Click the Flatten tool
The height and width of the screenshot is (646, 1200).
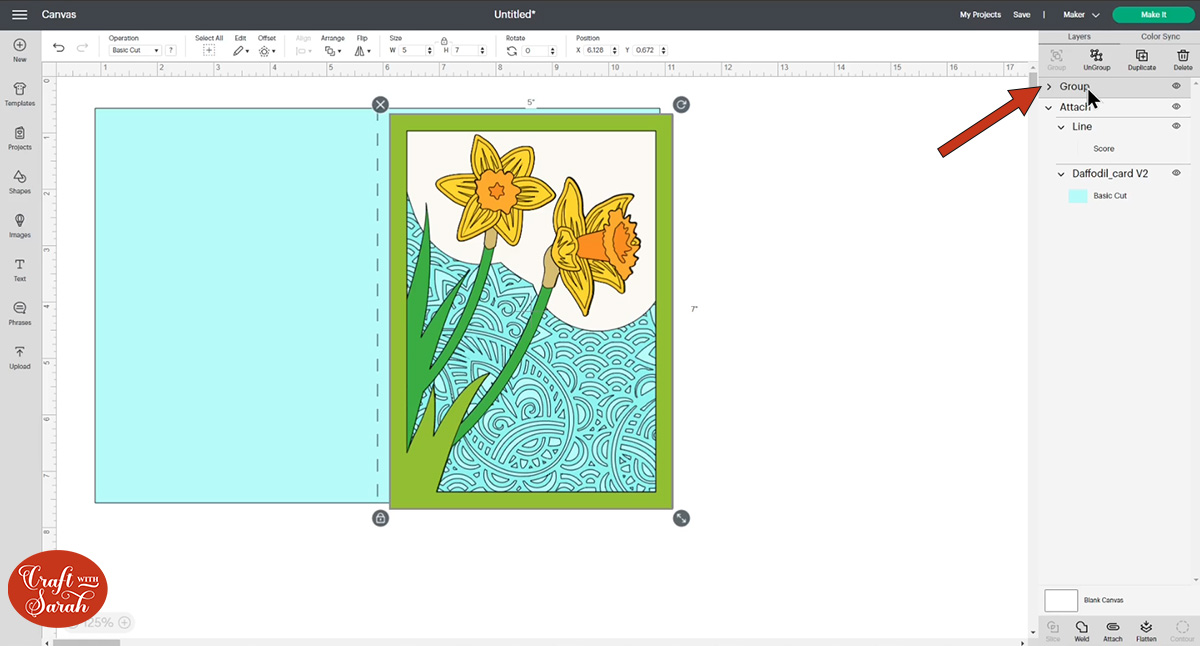click(1146, 630)
